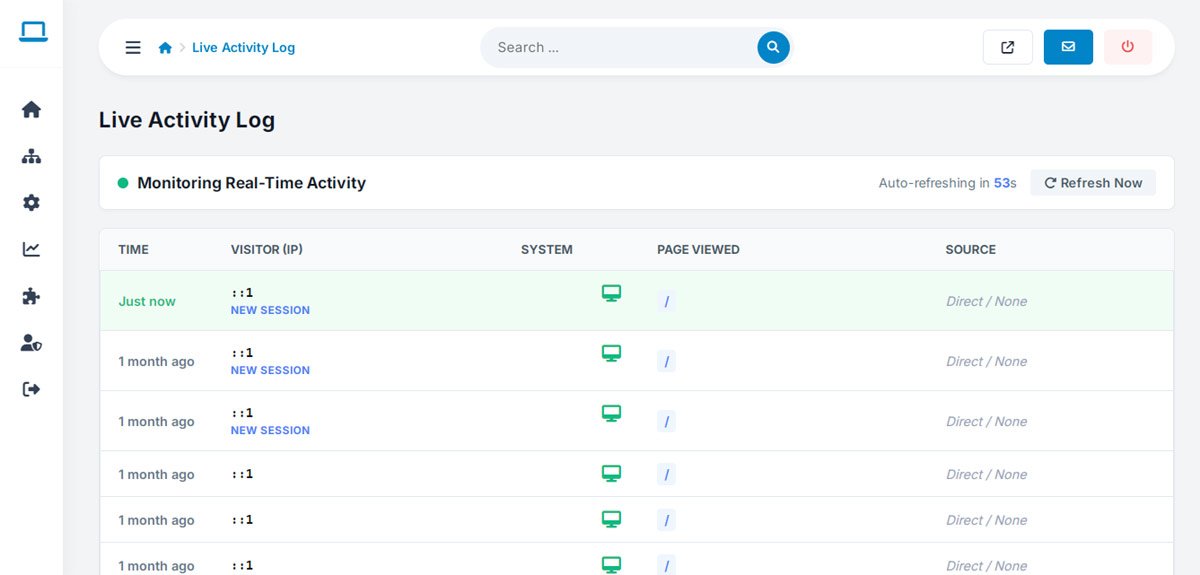
Task: Open page viewed slash in fourth row
Action: pyautogui.click(x=666, y=474)
